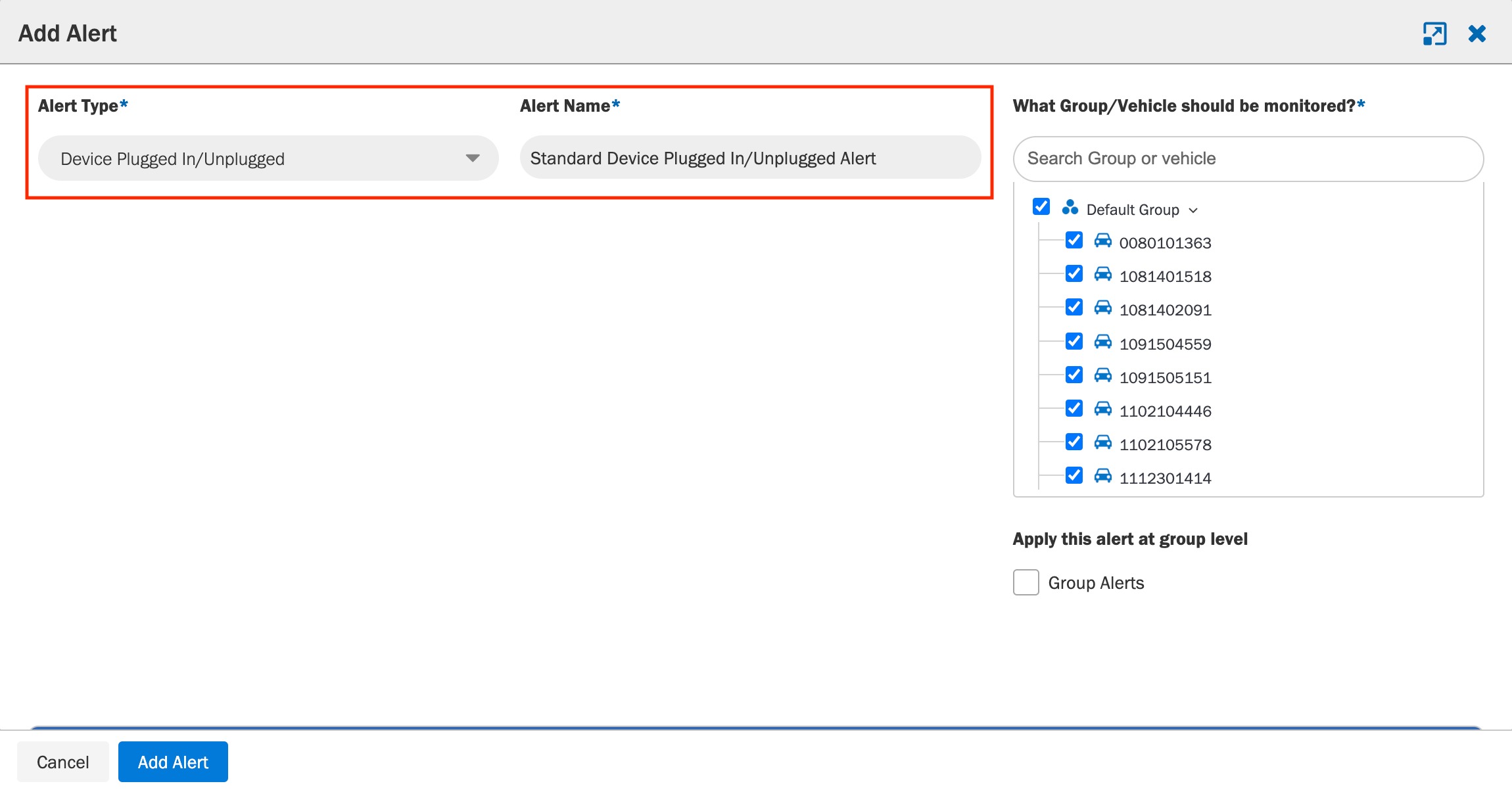
Task: Click the blue Add Alert button
Action: tap(173, 762)
